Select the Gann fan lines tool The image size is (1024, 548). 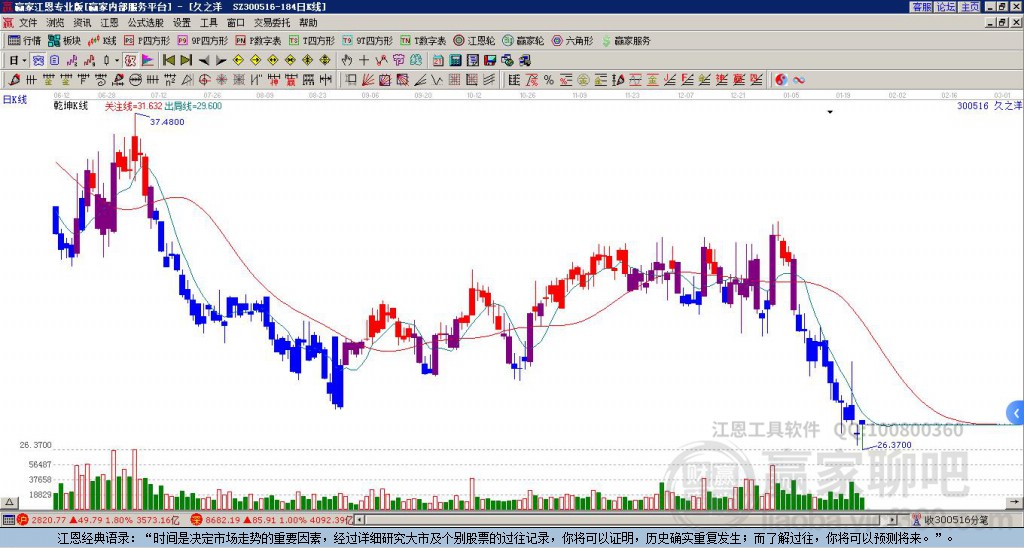[367, 80]
